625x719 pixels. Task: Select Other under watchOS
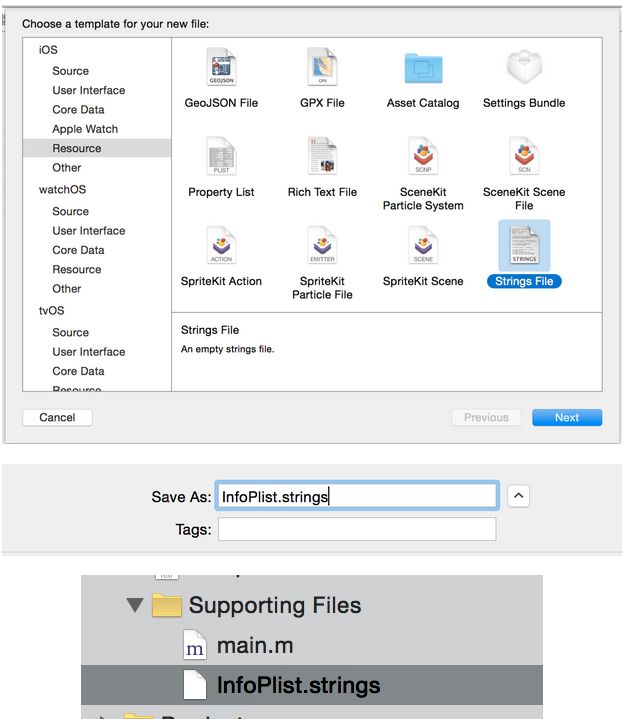(x=67, y=288)
